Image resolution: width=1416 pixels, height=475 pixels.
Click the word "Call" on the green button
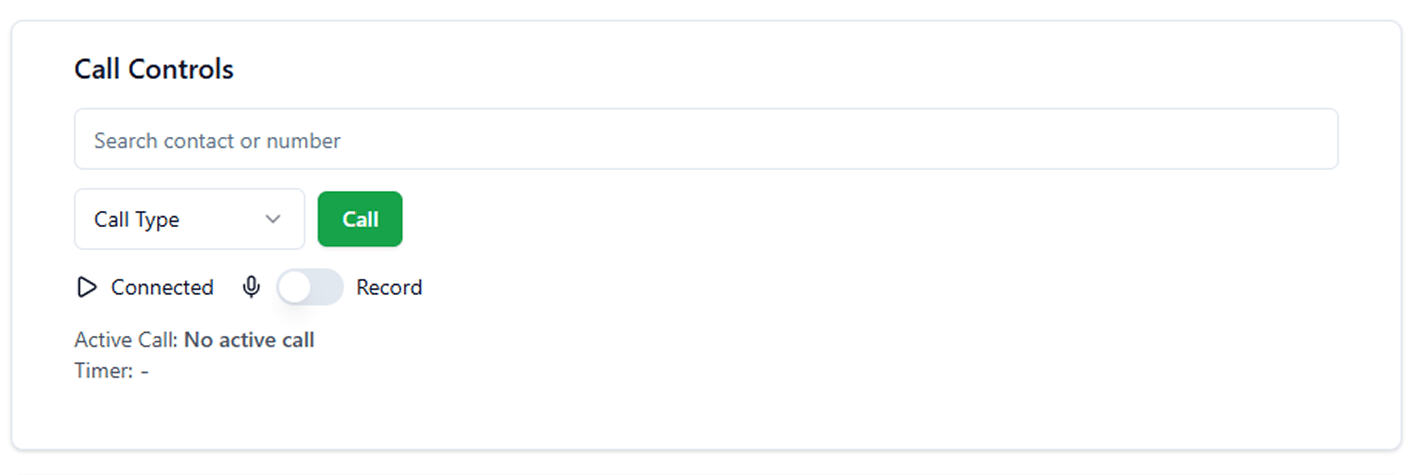pyautogui.click(x=360, y=219)
